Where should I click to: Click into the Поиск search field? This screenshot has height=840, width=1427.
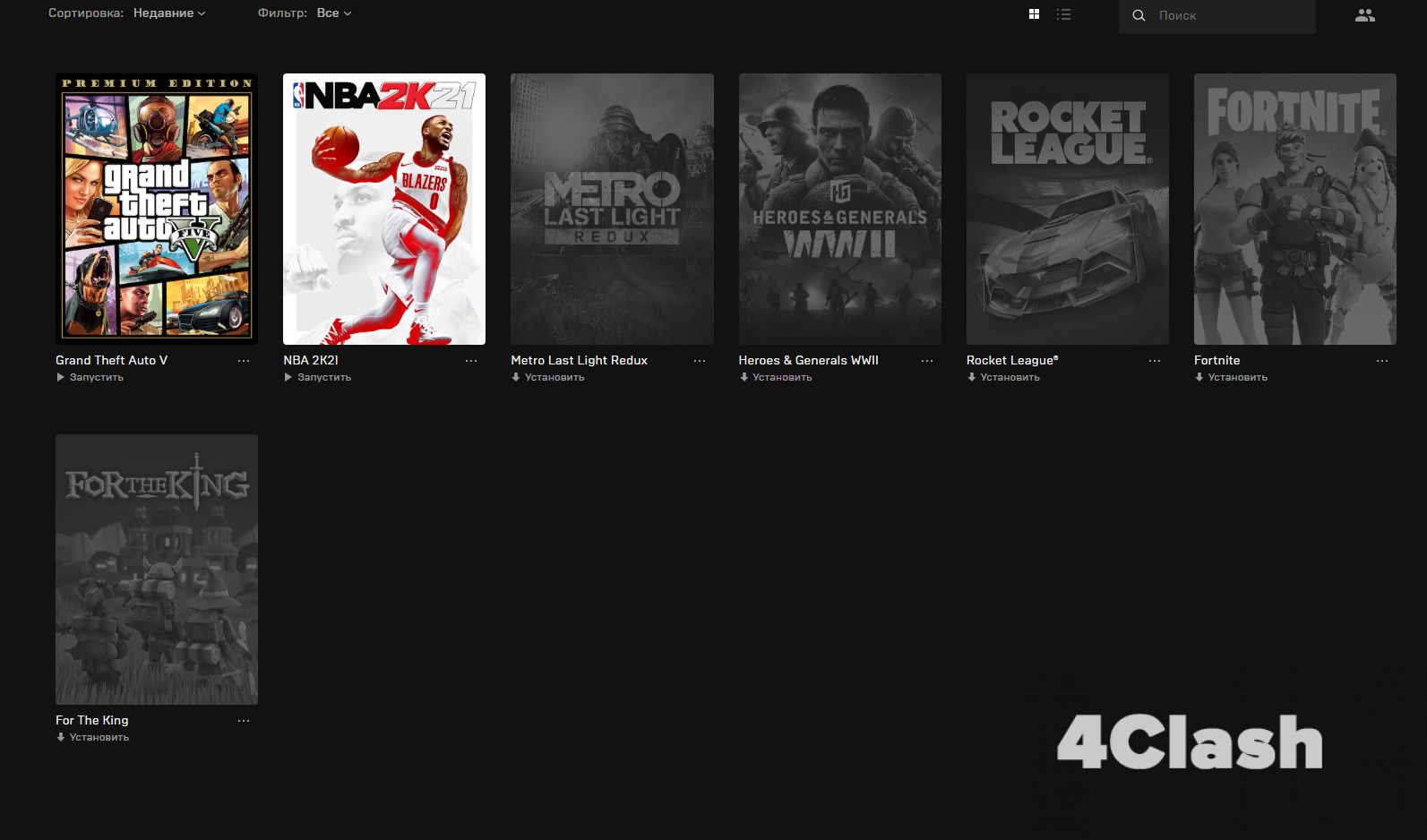point(1217,15)
